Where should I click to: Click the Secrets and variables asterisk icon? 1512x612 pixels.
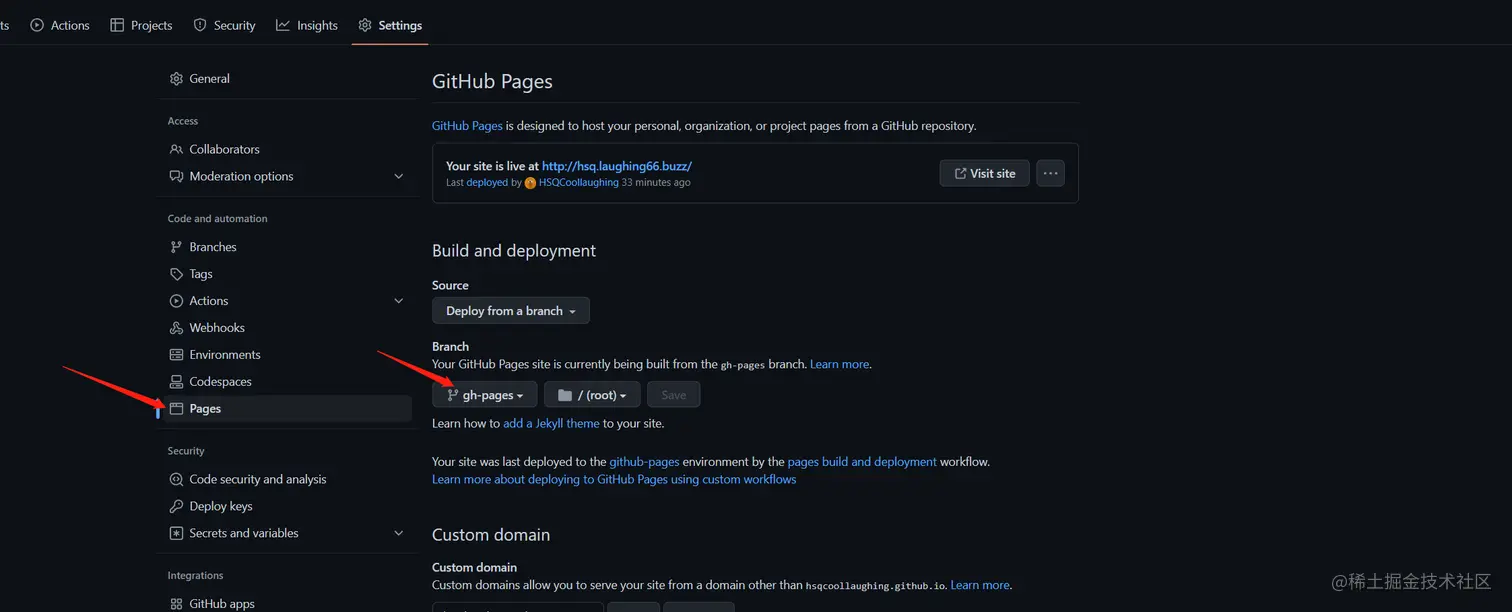(x=176, y=533)
